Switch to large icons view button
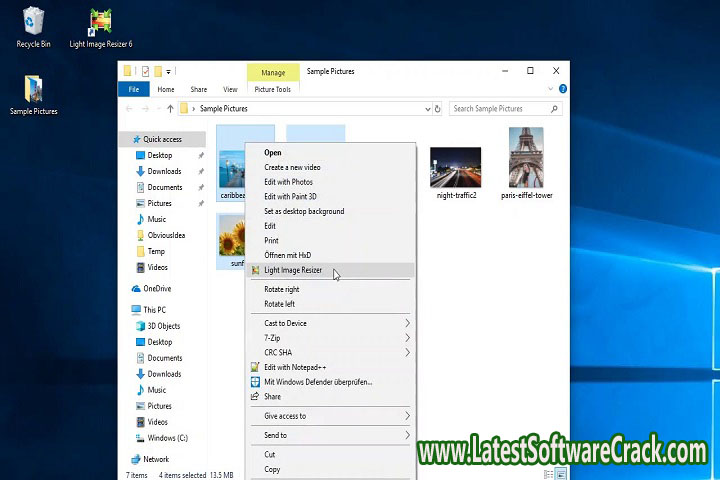 [x=562, y=474]
